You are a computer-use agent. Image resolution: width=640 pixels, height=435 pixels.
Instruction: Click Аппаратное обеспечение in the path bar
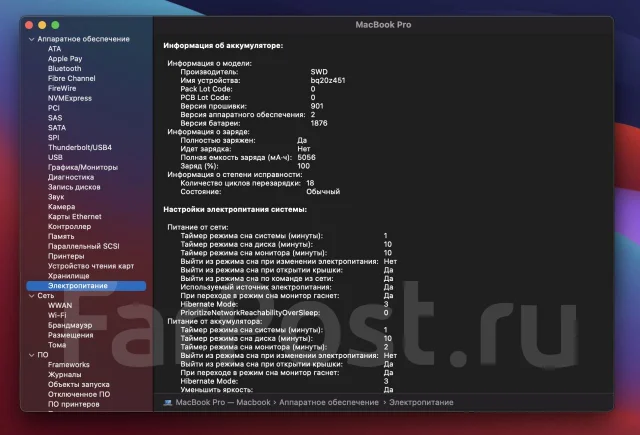click(329, 402)
